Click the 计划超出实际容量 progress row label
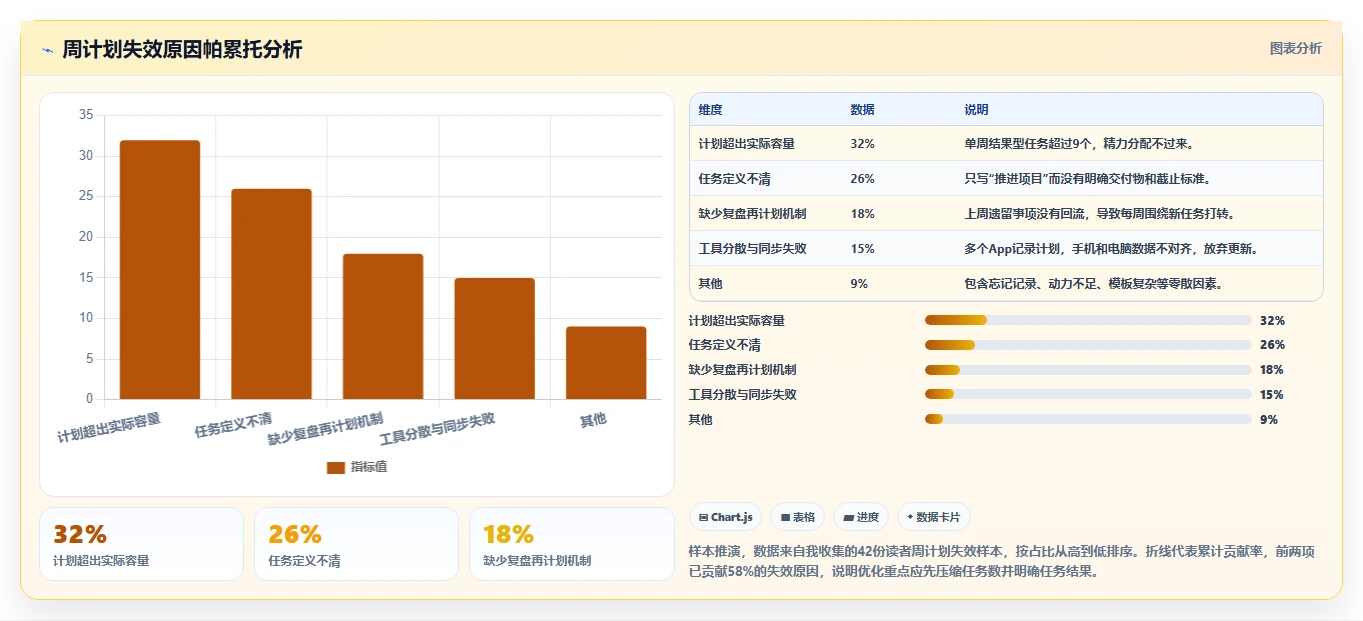Image resolution: width=1363 pixels, height=621 pixels. point(737,321)
